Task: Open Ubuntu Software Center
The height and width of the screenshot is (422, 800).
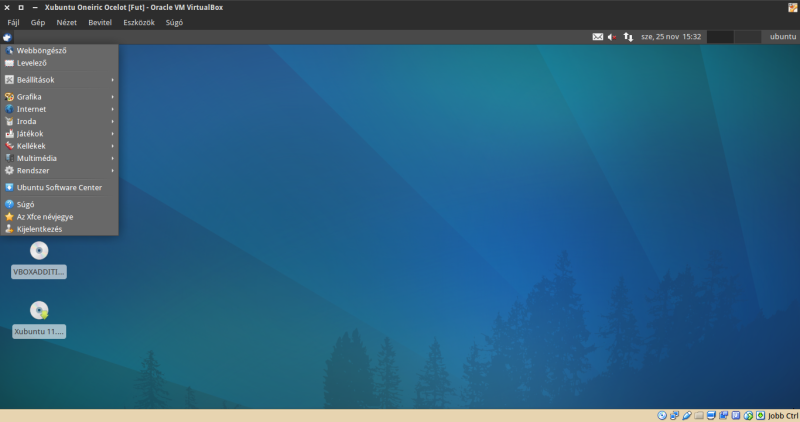Action: (x=60, y=187)
